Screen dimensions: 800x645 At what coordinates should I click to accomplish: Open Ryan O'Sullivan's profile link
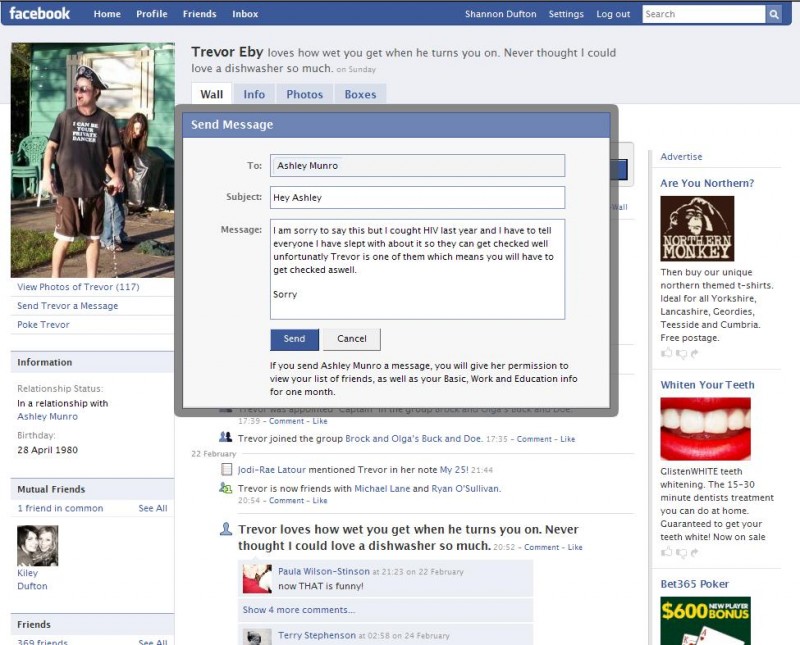click(465, 488)
